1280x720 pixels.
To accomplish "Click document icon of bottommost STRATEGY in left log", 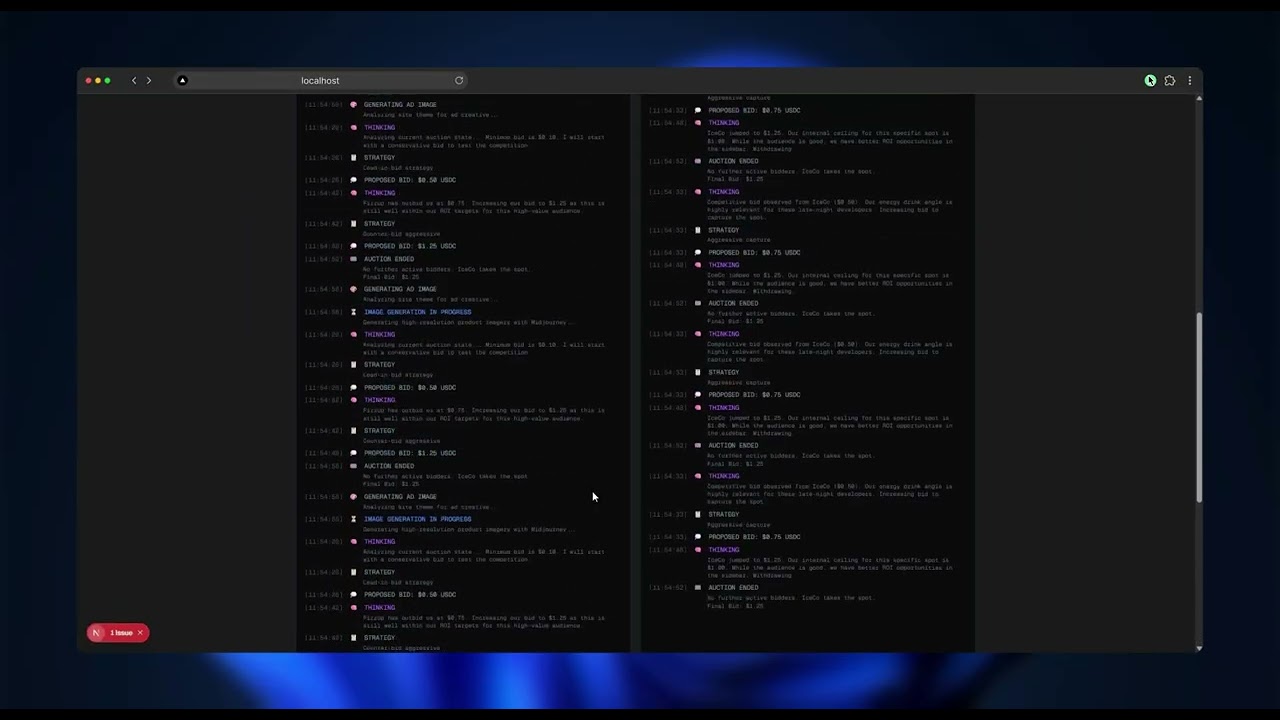I will (x=353, y=638).
